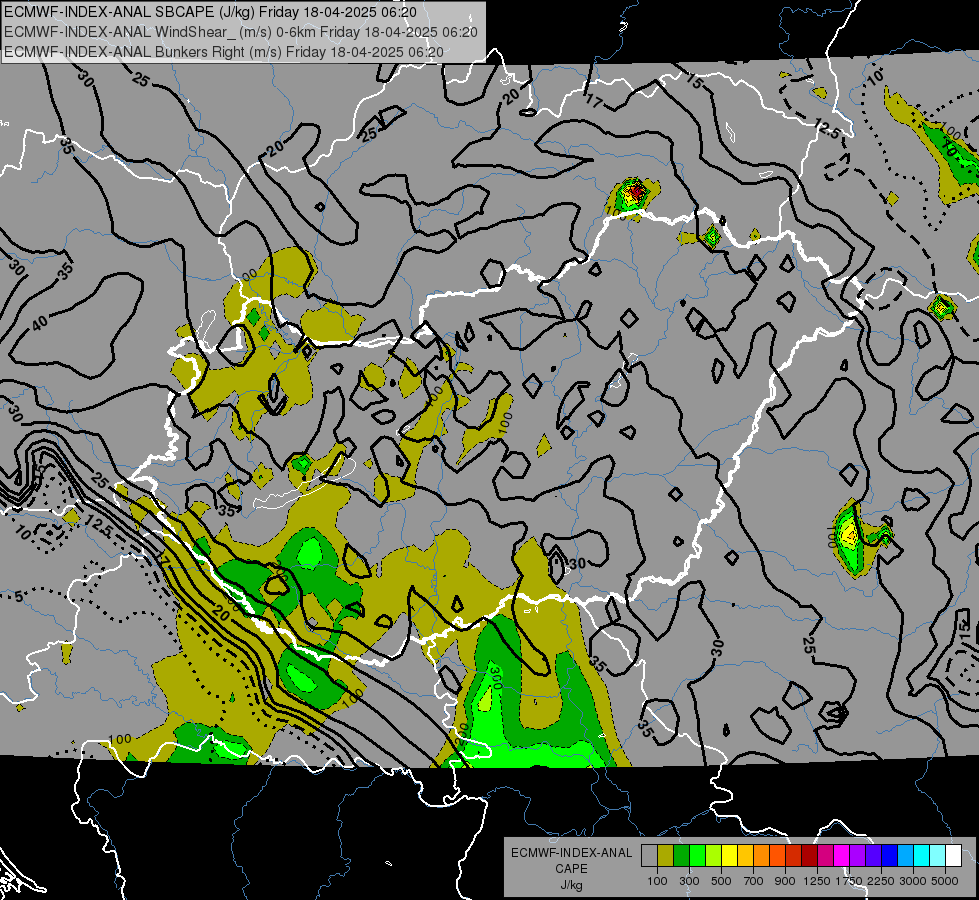Click the 40 contour label on the map
979x900 pixels.
pos(39,323)
